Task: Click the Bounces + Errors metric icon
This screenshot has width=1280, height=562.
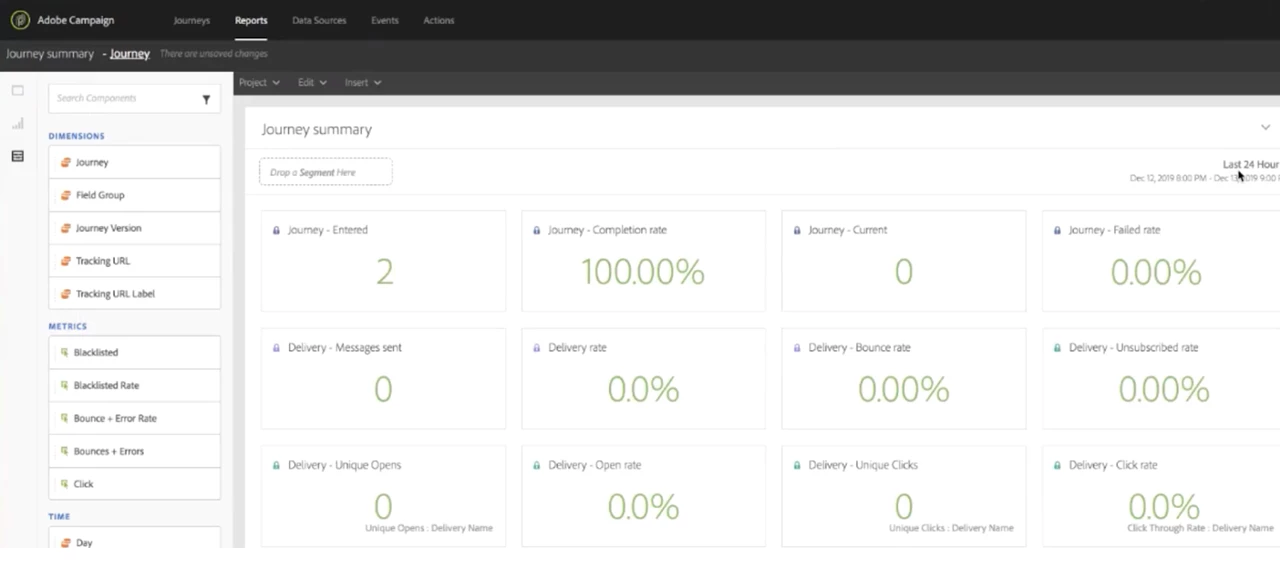Action: (x=64, y=452)
